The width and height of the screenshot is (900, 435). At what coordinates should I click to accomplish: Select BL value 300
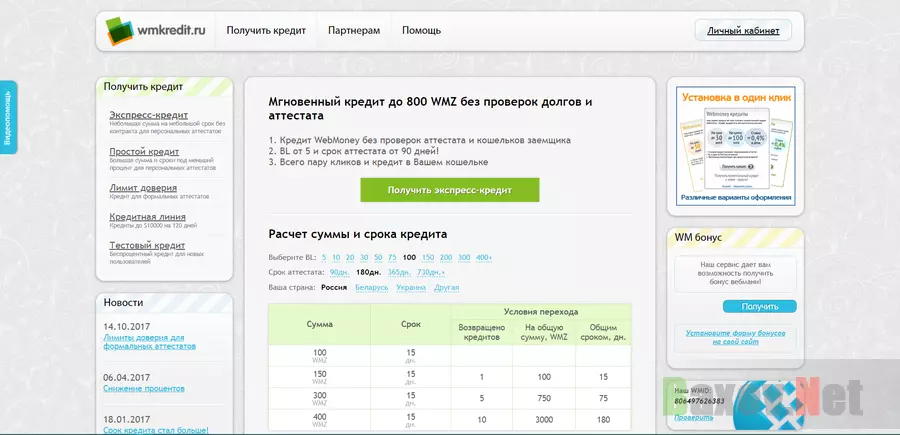464,257
